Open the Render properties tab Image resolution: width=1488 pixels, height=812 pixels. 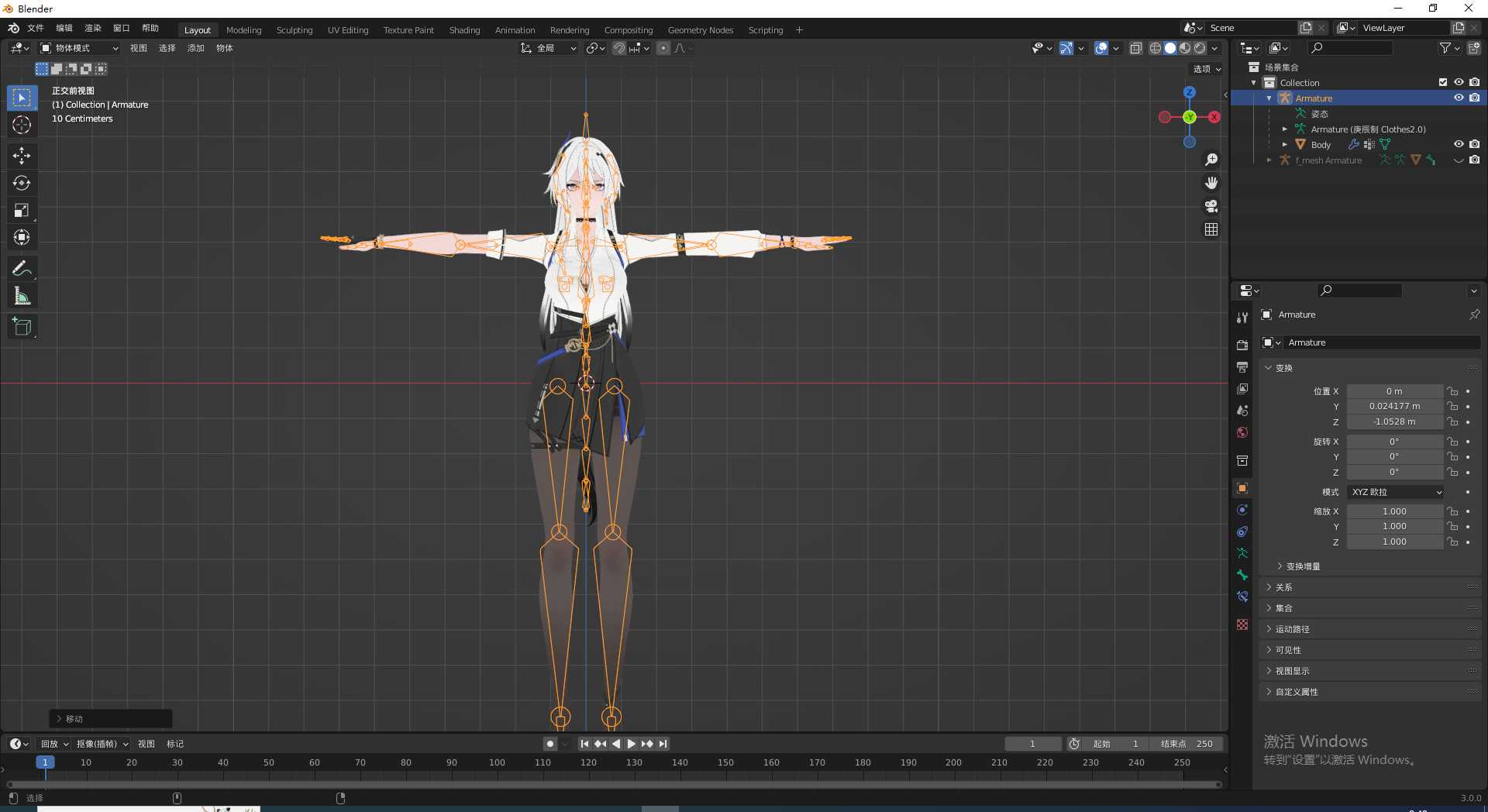tap(1242, 345)
